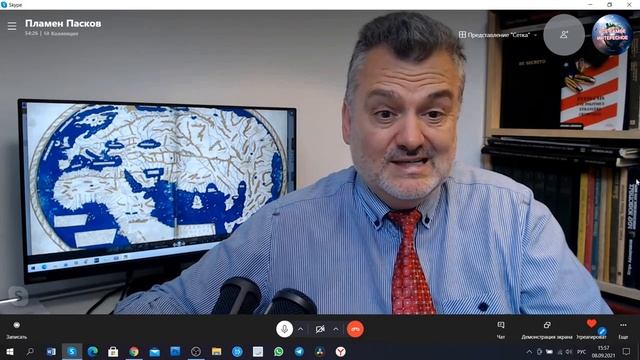Click the add participant button
Viewport: 640px width, 360px height.
[564, 35]
